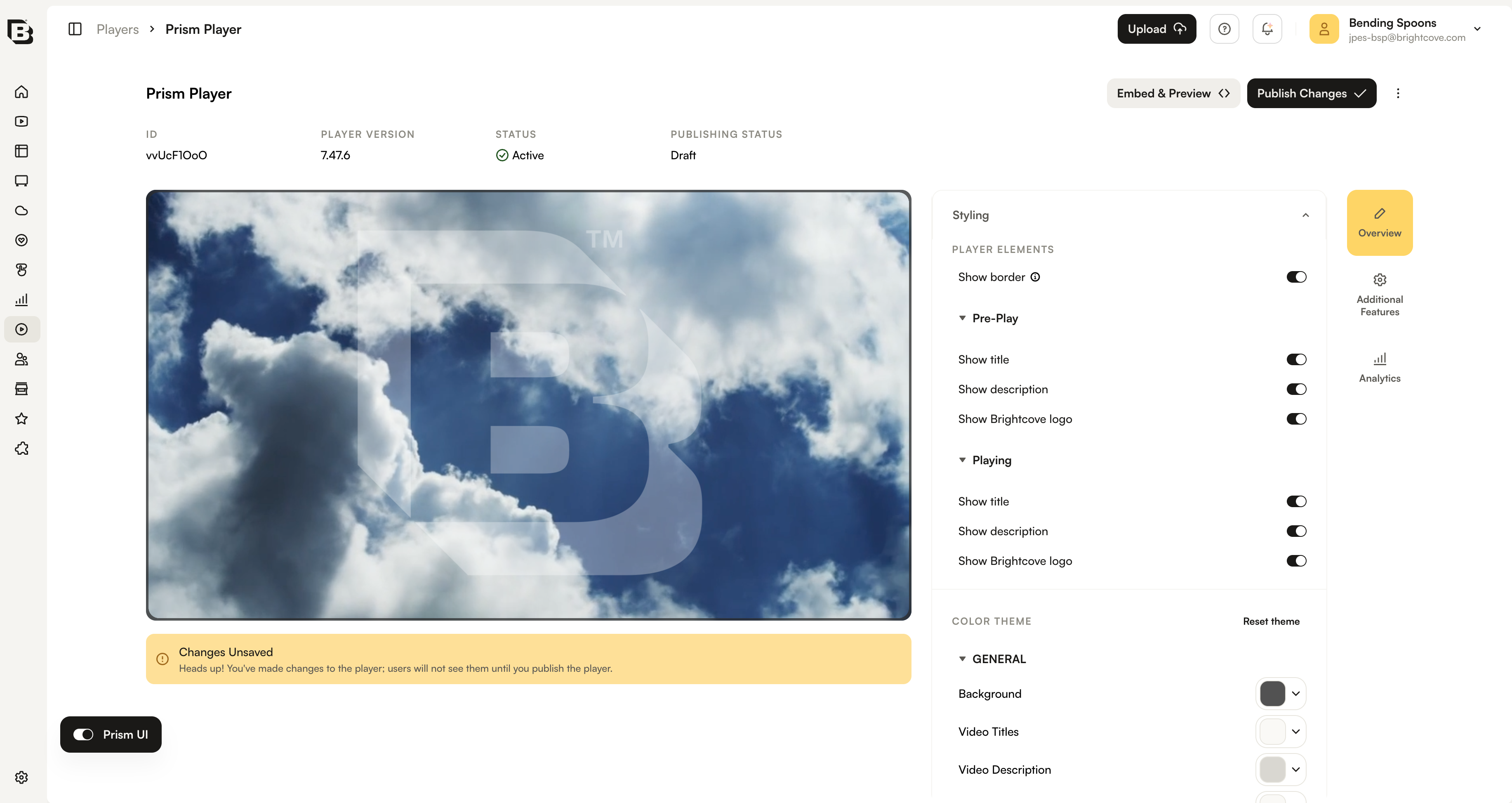Click the Draft publishing status value
This screenshot has width=1512, height=803.
[x=683, y=155]
